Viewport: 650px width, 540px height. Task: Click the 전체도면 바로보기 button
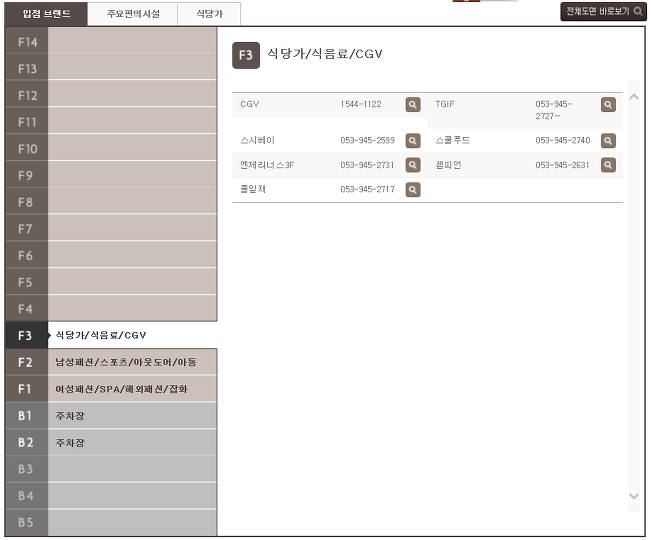(603, 12)
